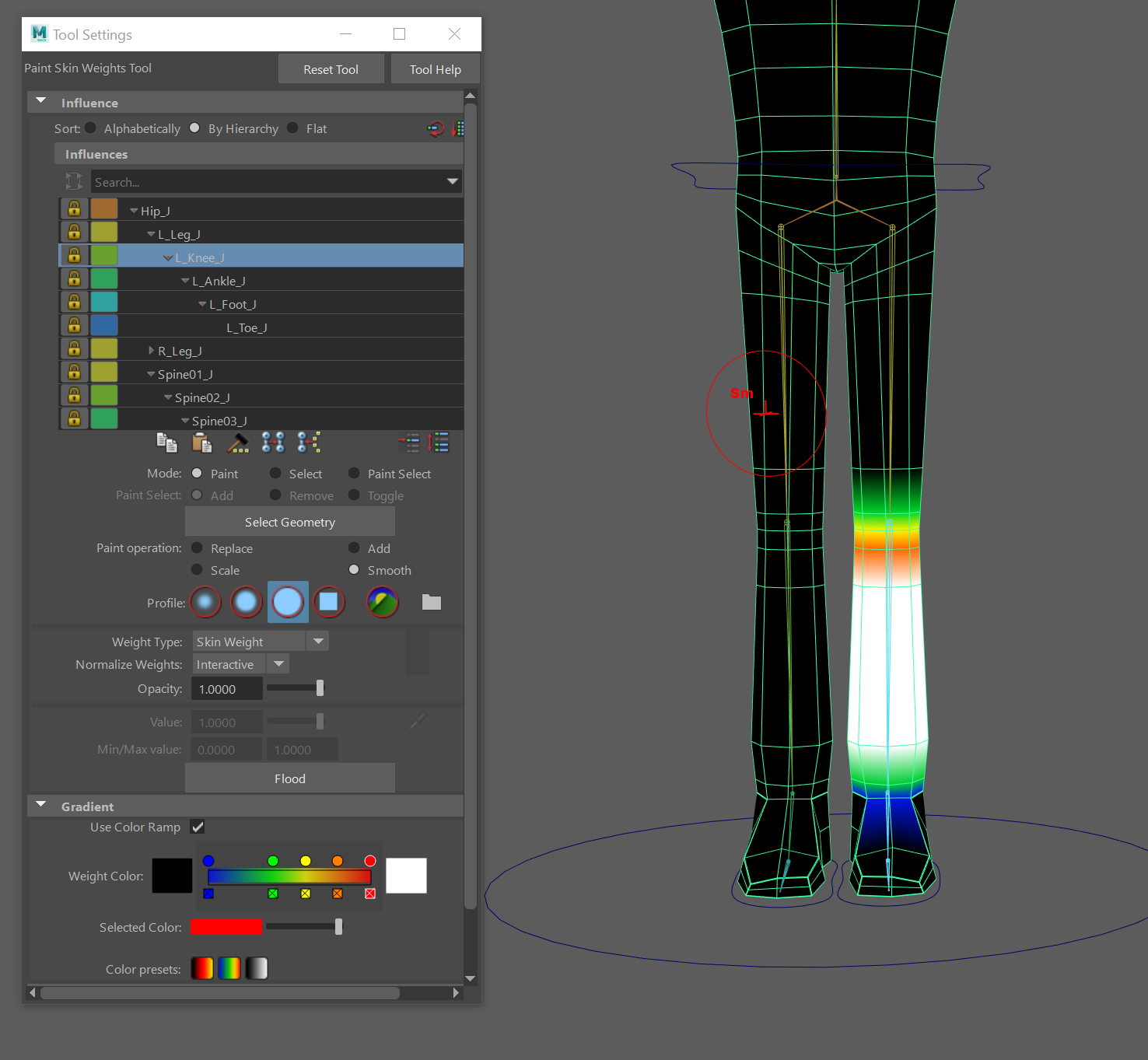1148x1060 pixels.
Task: Open the Normalize Weights dropdown
Action: [278, 664]
